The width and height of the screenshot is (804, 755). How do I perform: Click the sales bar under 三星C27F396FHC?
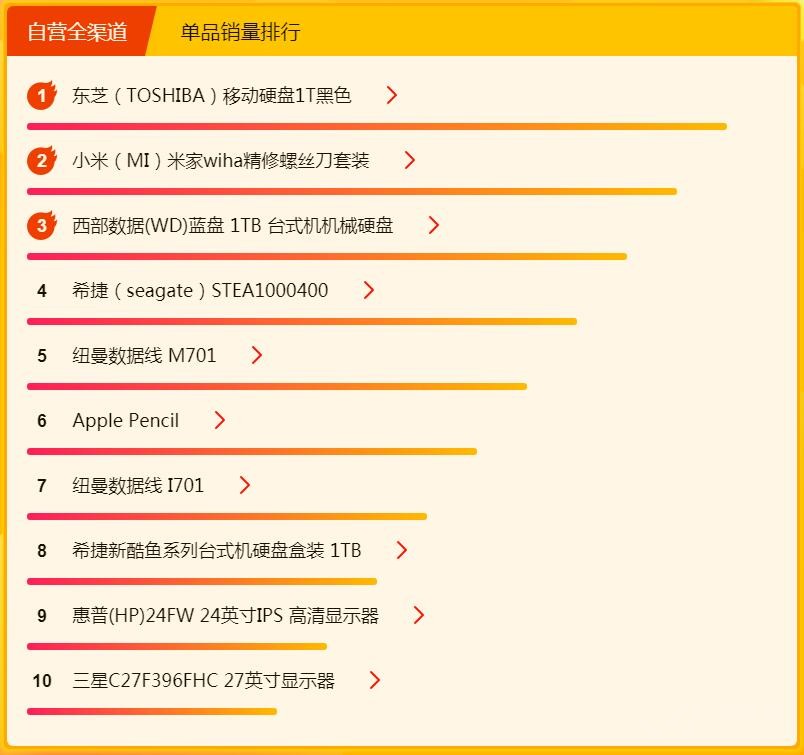pos(151,711)
